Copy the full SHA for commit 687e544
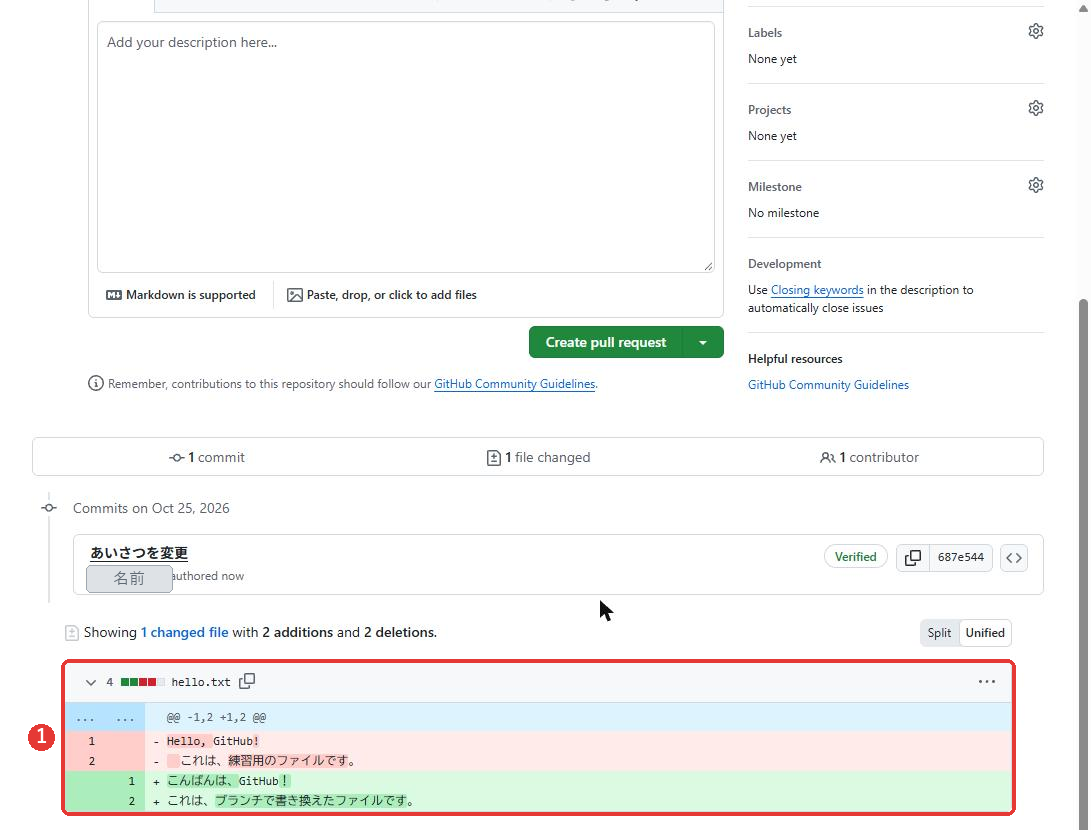 (x=912, y=557)
